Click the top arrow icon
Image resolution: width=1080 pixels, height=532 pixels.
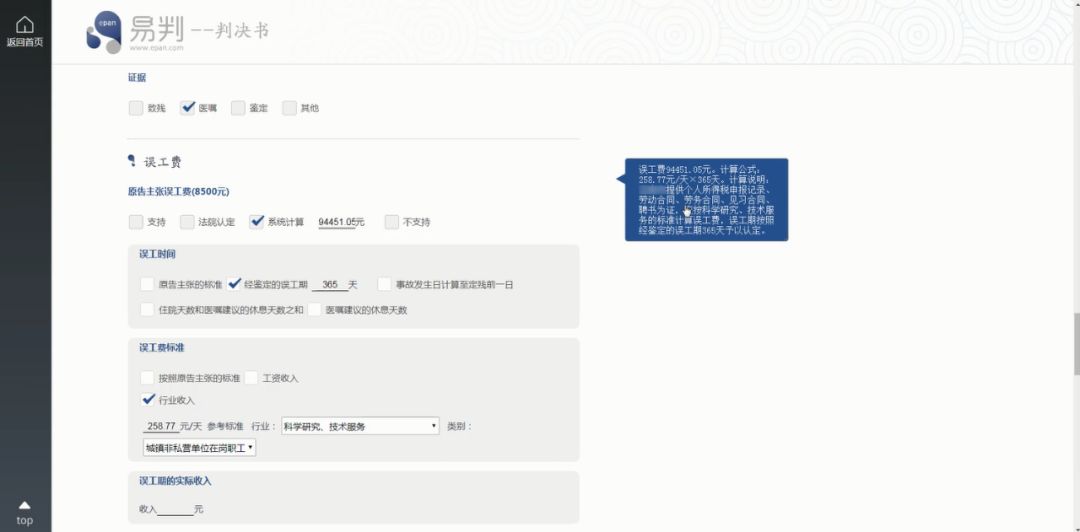25,505
